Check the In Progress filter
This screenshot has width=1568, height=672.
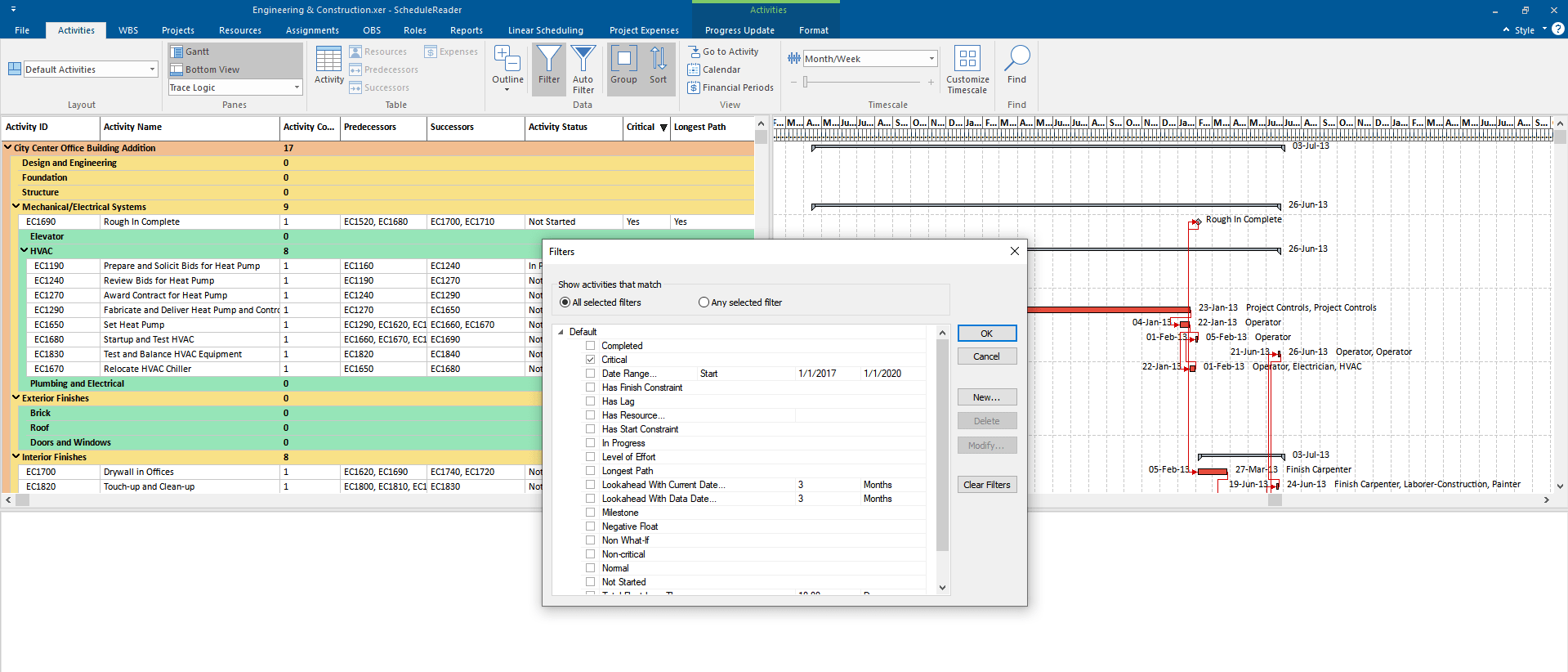point(590,443)
